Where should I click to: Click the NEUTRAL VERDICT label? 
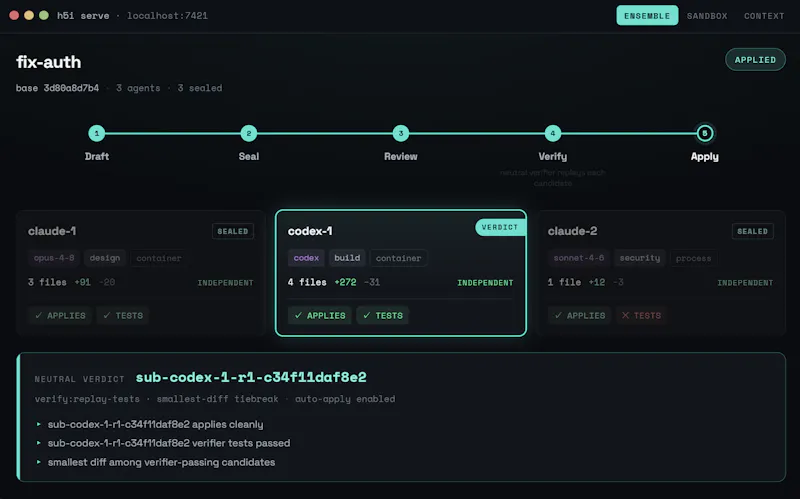tap(79, 379)
